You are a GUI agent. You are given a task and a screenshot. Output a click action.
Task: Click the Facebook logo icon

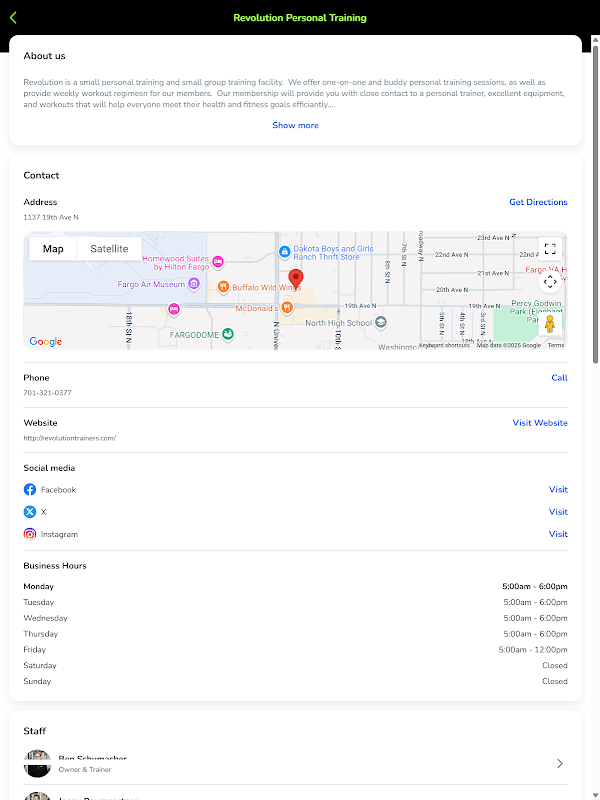pos(30,490)
